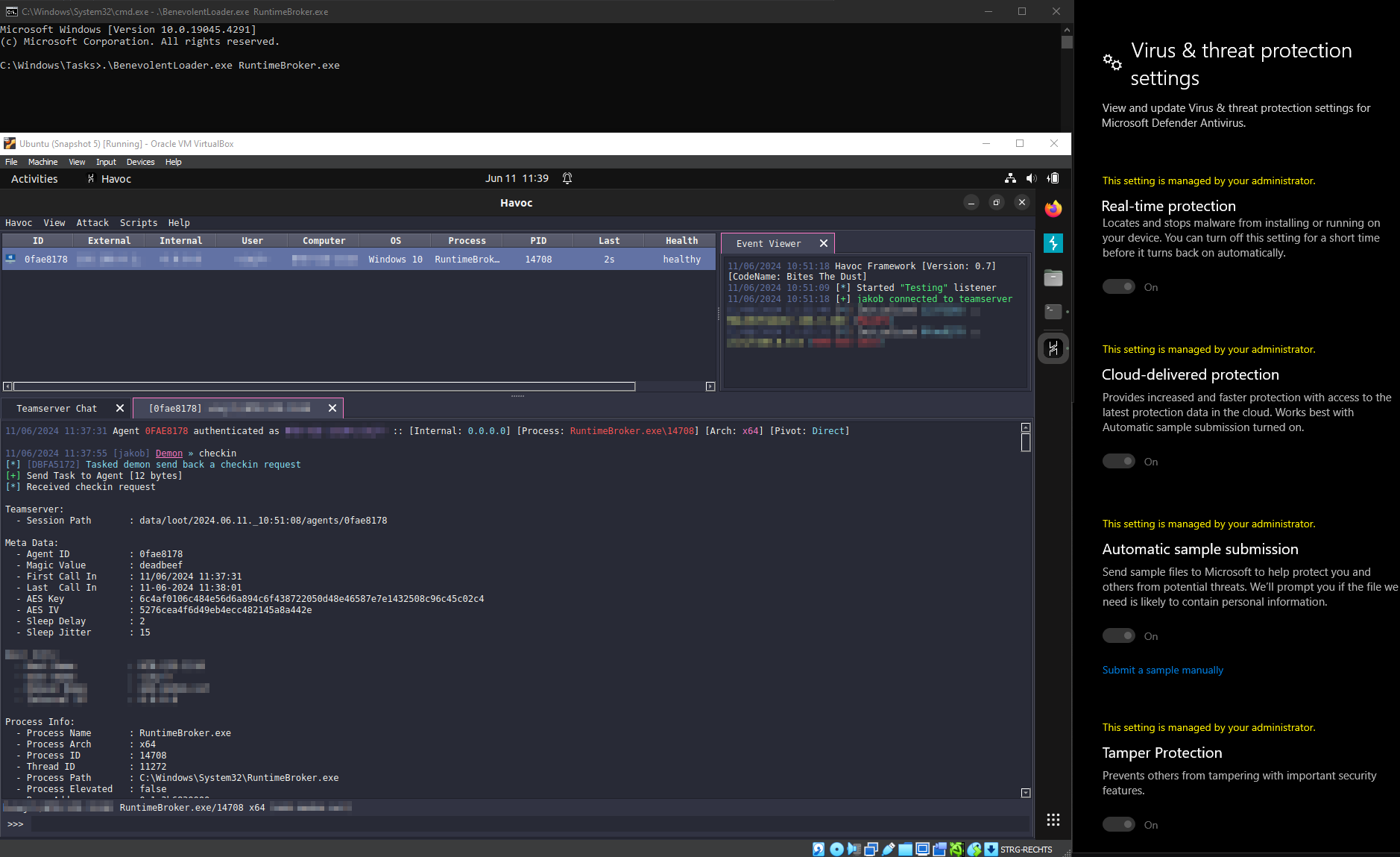The height and width of the screenshot is (857, 1400).
Task: Click the agent computer icon in 0fae8178 row
Action: [10, 259]
